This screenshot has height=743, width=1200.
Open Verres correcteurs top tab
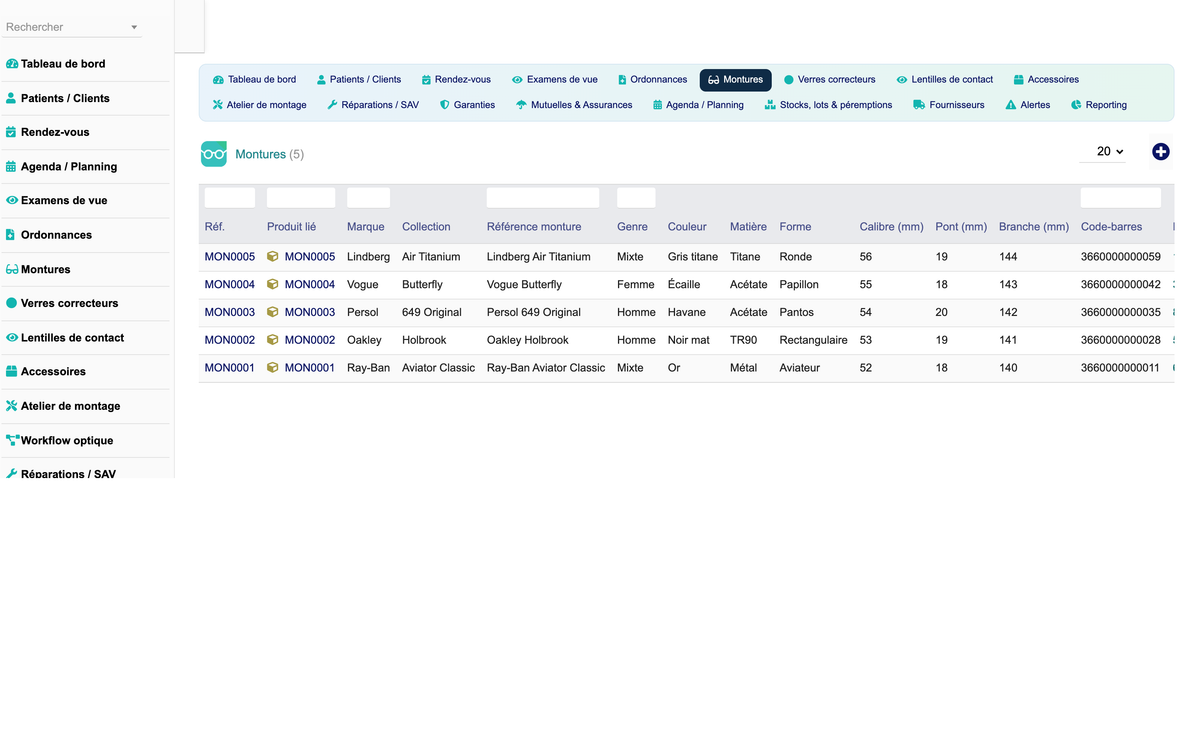[829, 80]
